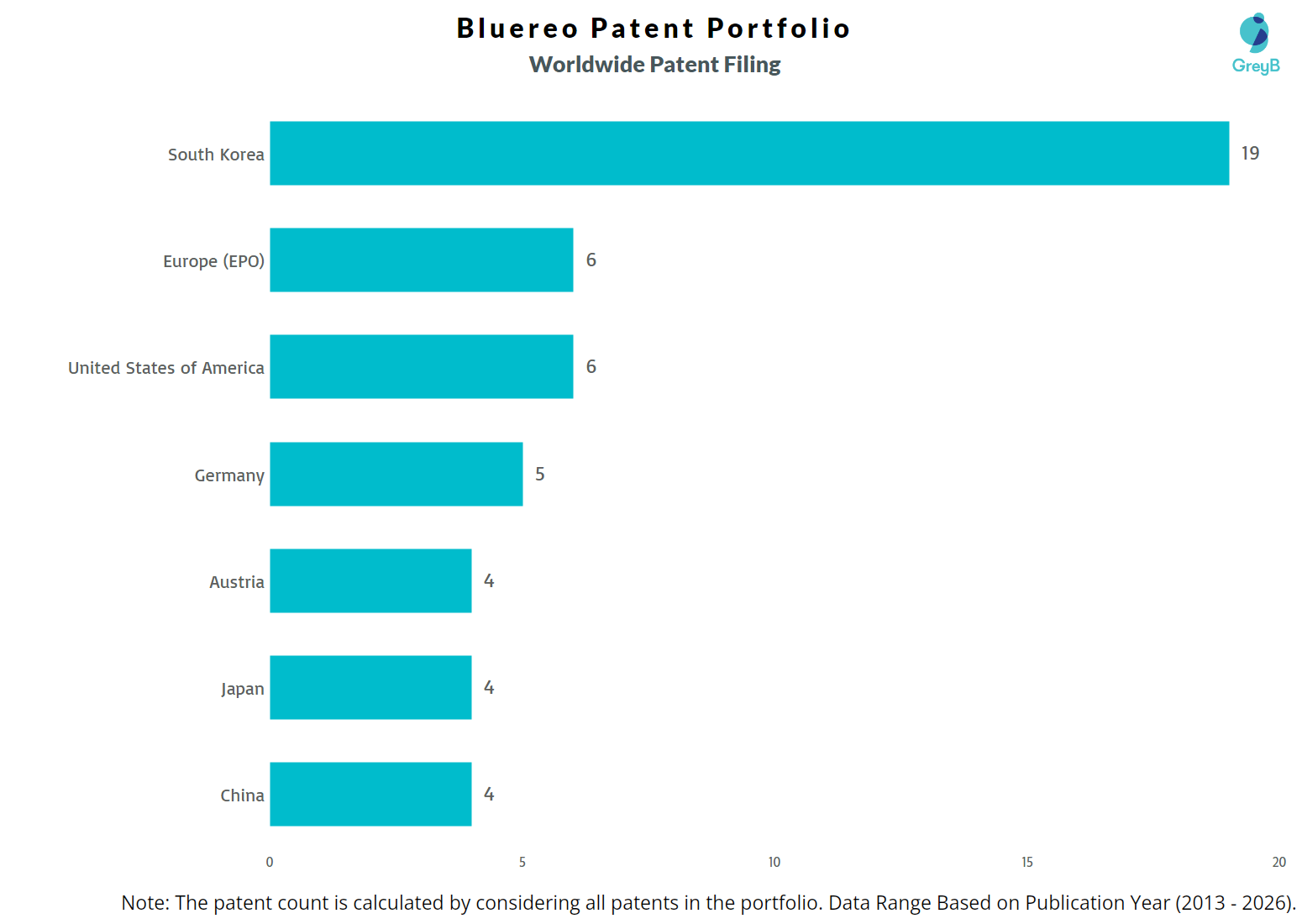Image resolution: width=1302 pixels, height=924 pixels.
Task: Click the Japan bar
Action: pyautogui.click(x=370, y=687)
